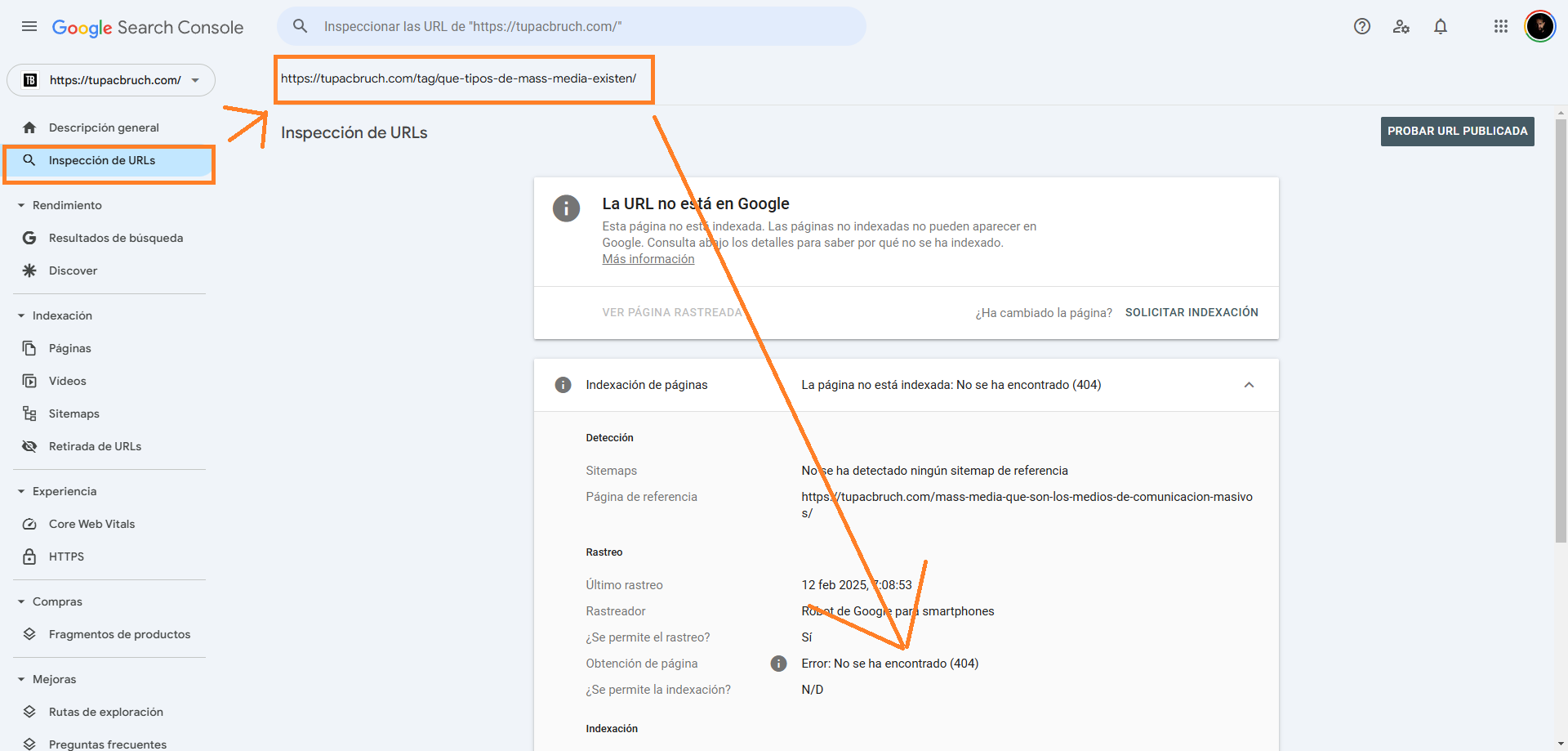Select the Retirada de URLs icon
Viewport: 1568px width, 751px height.
(29, 446)
